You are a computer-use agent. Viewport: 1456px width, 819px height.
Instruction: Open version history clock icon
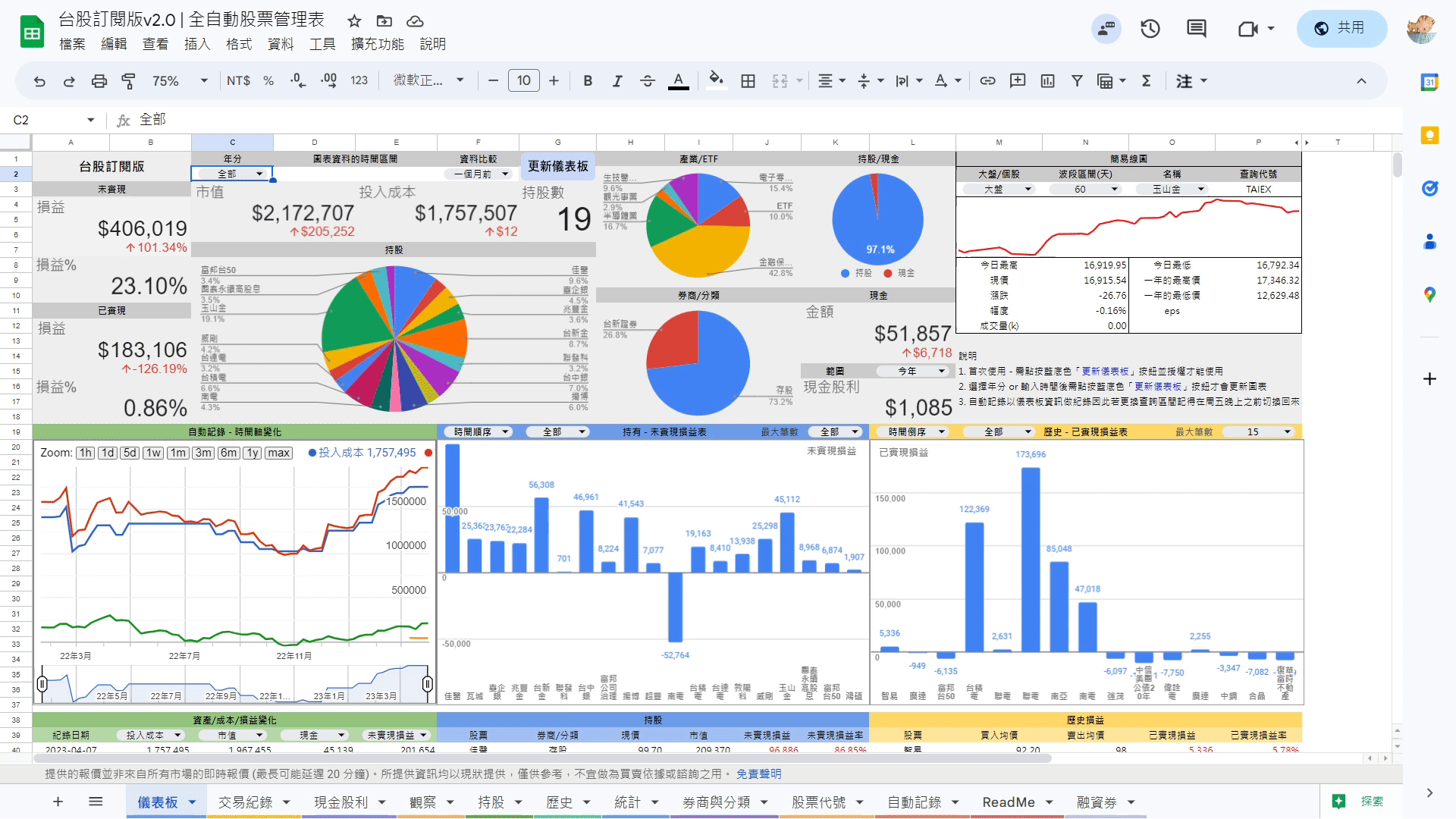point(1150,29)
